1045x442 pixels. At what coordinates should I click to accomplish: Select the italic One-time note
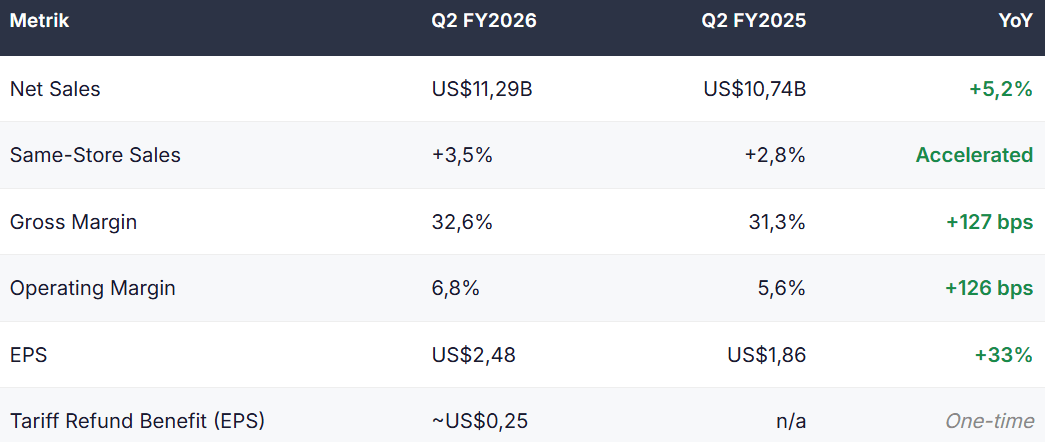click(990, 421)
